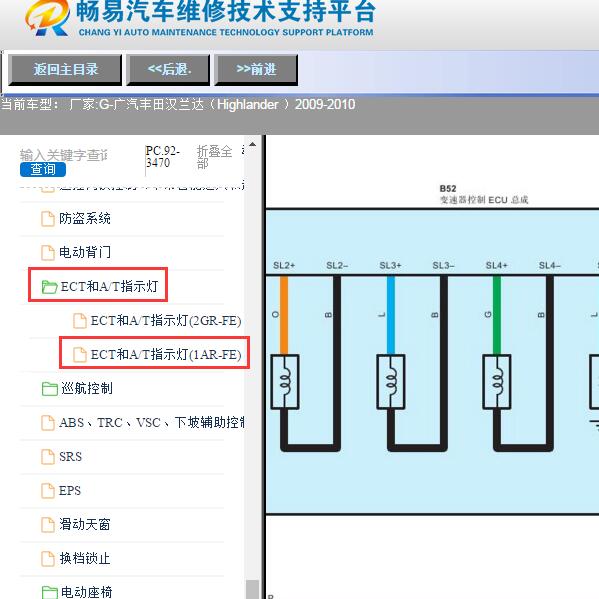599x599 pixels.
Task: Select 滑动天窗 tree entry text
Action: pos(85,525)
